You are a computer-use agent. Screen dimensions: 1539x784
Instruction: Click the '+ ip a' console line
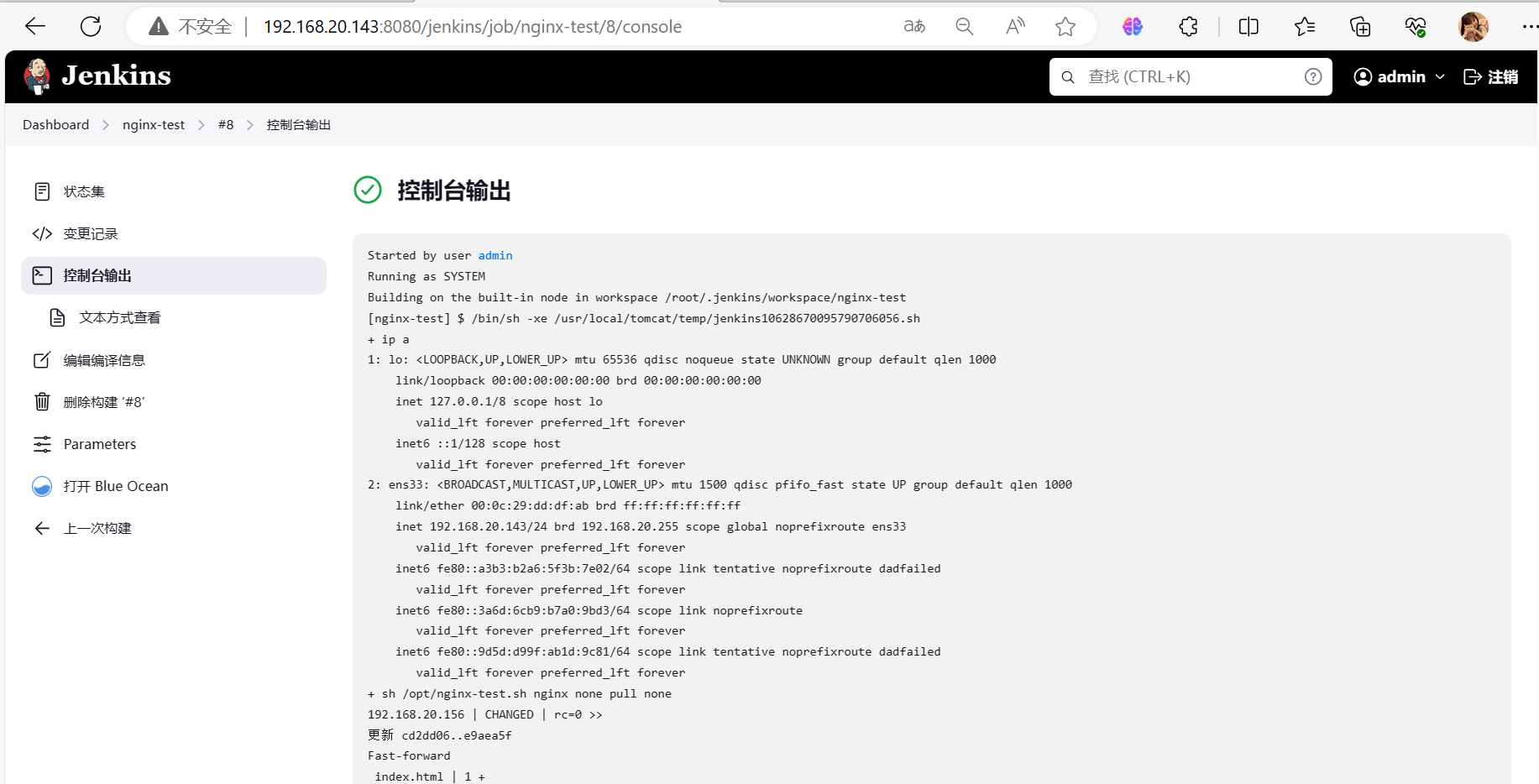(x=389, y=339)
